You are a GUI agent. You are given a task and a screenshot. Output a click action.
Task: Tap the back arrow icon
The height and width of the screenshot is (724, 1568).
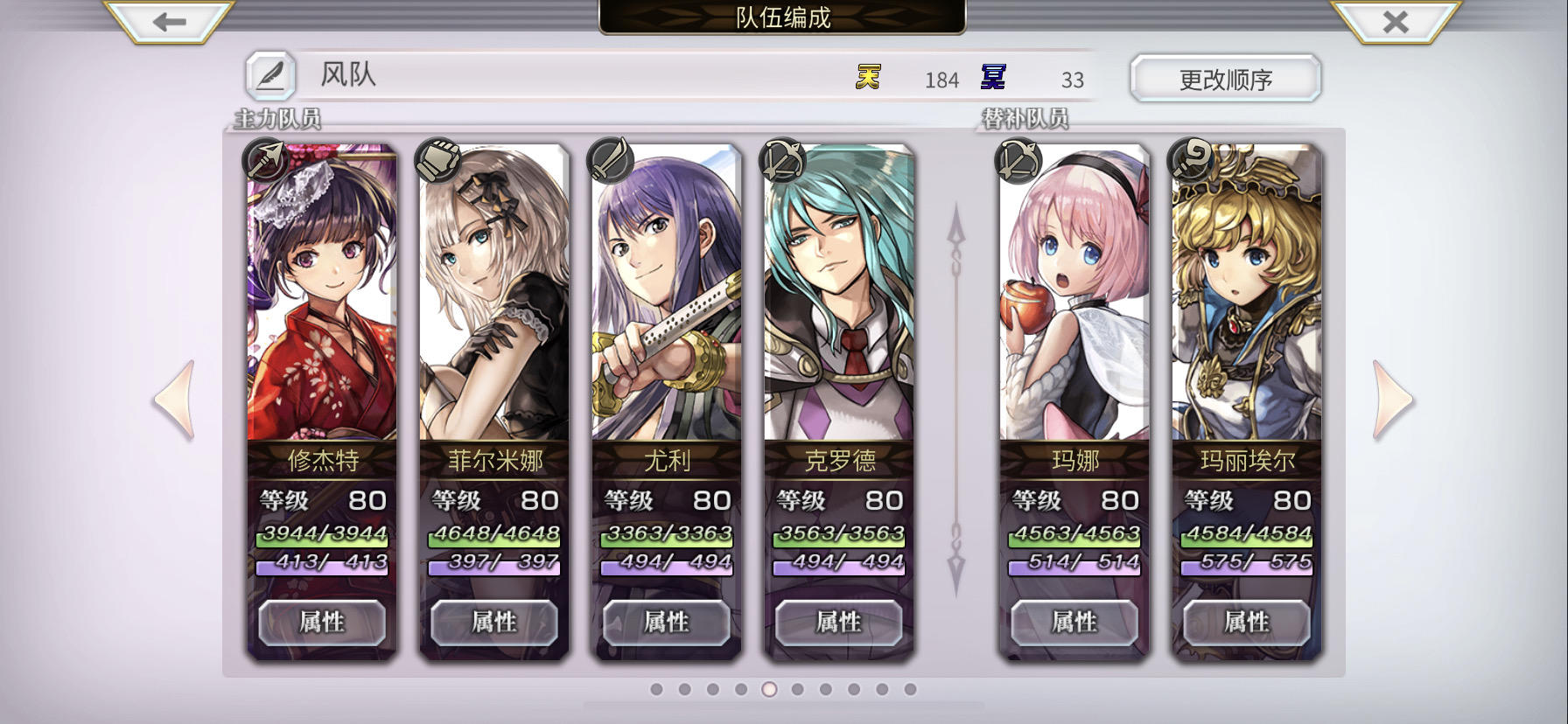(x=169, y=21)
